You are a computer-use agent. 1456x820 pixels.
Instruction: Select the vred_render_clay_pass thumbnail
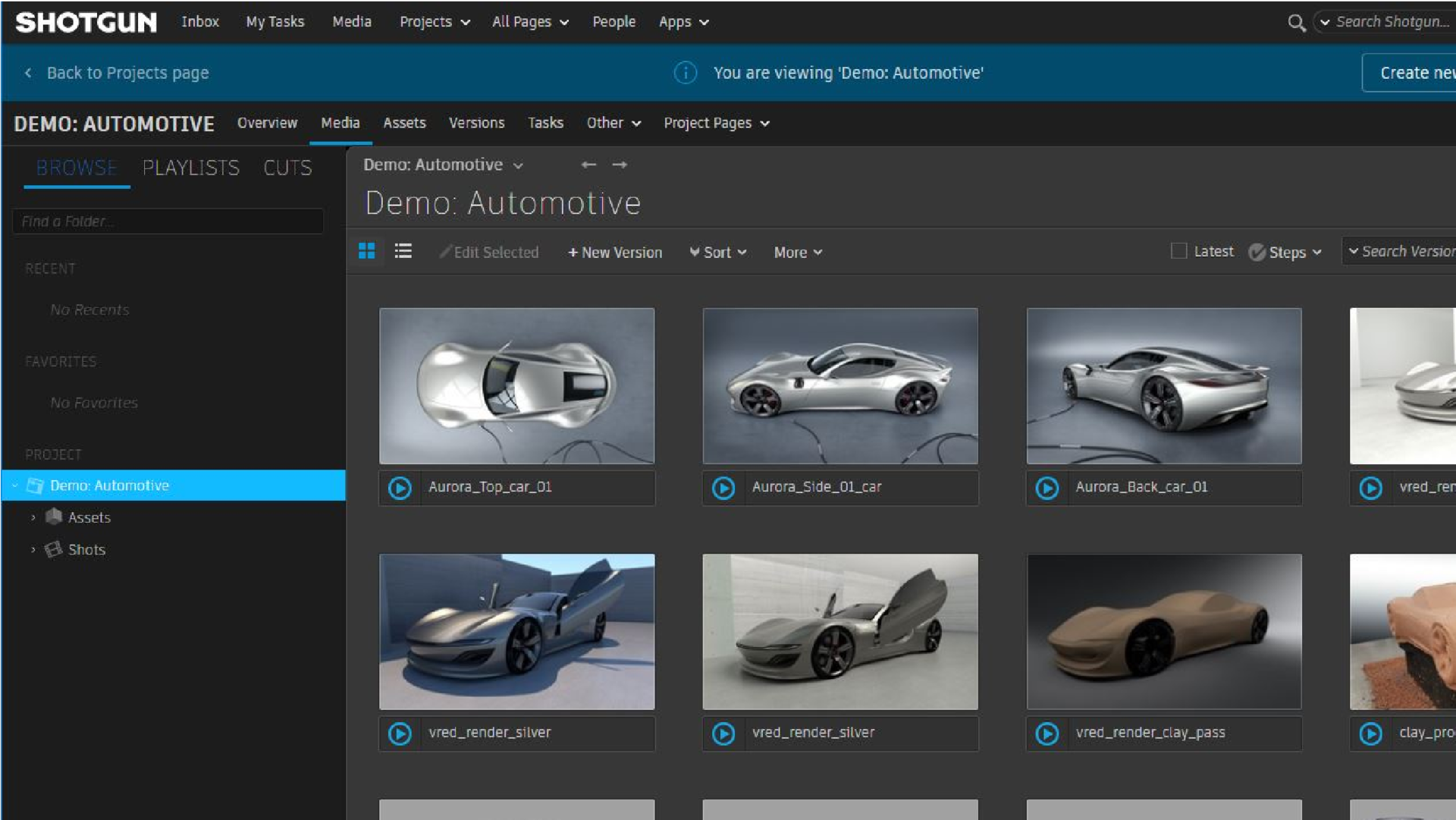tap(1164, 632)
